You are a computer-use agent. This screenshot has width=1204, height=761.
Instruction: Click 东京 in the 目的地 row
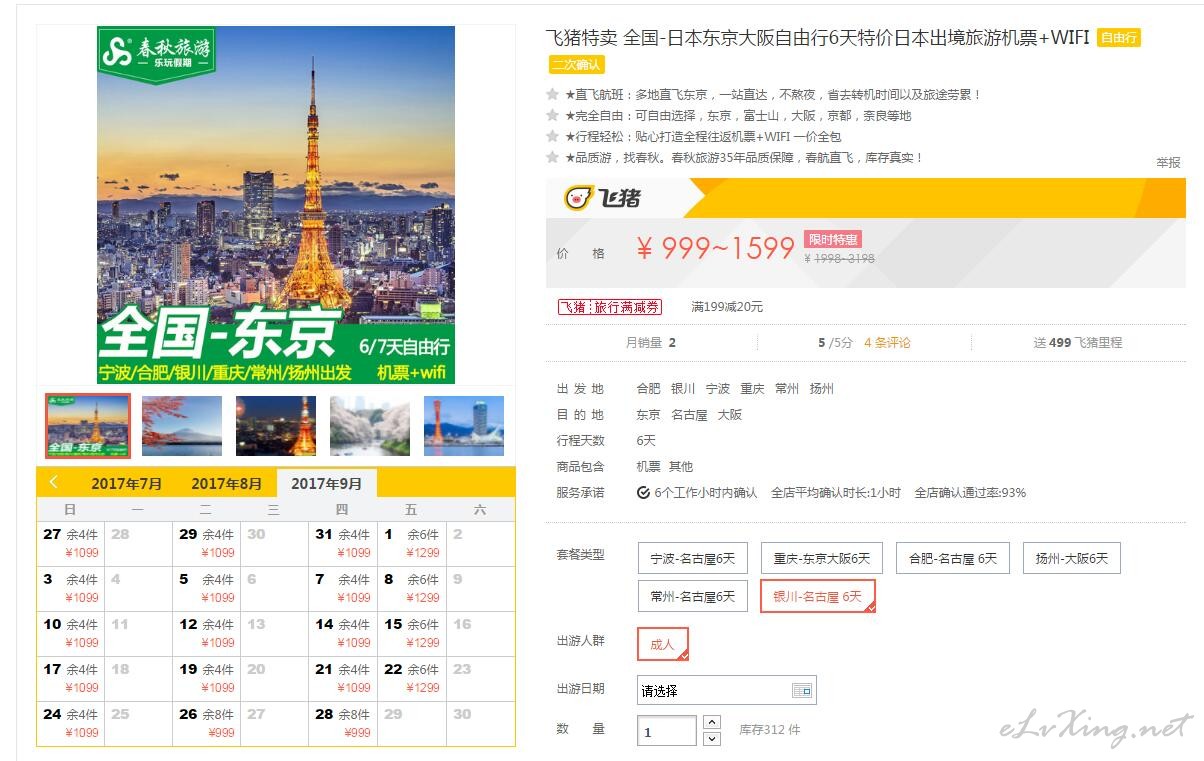[648, 415]
